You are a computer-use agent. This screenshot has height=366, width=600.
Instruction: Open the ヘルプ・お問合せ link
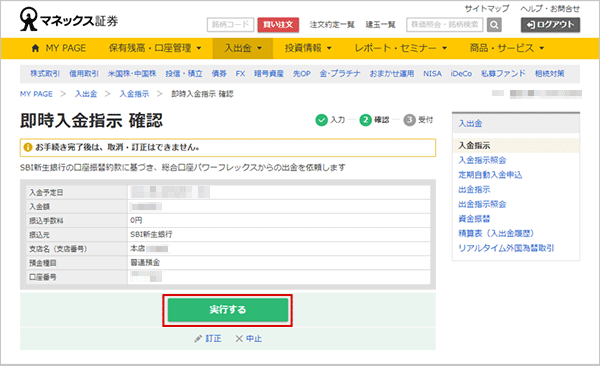550,8
